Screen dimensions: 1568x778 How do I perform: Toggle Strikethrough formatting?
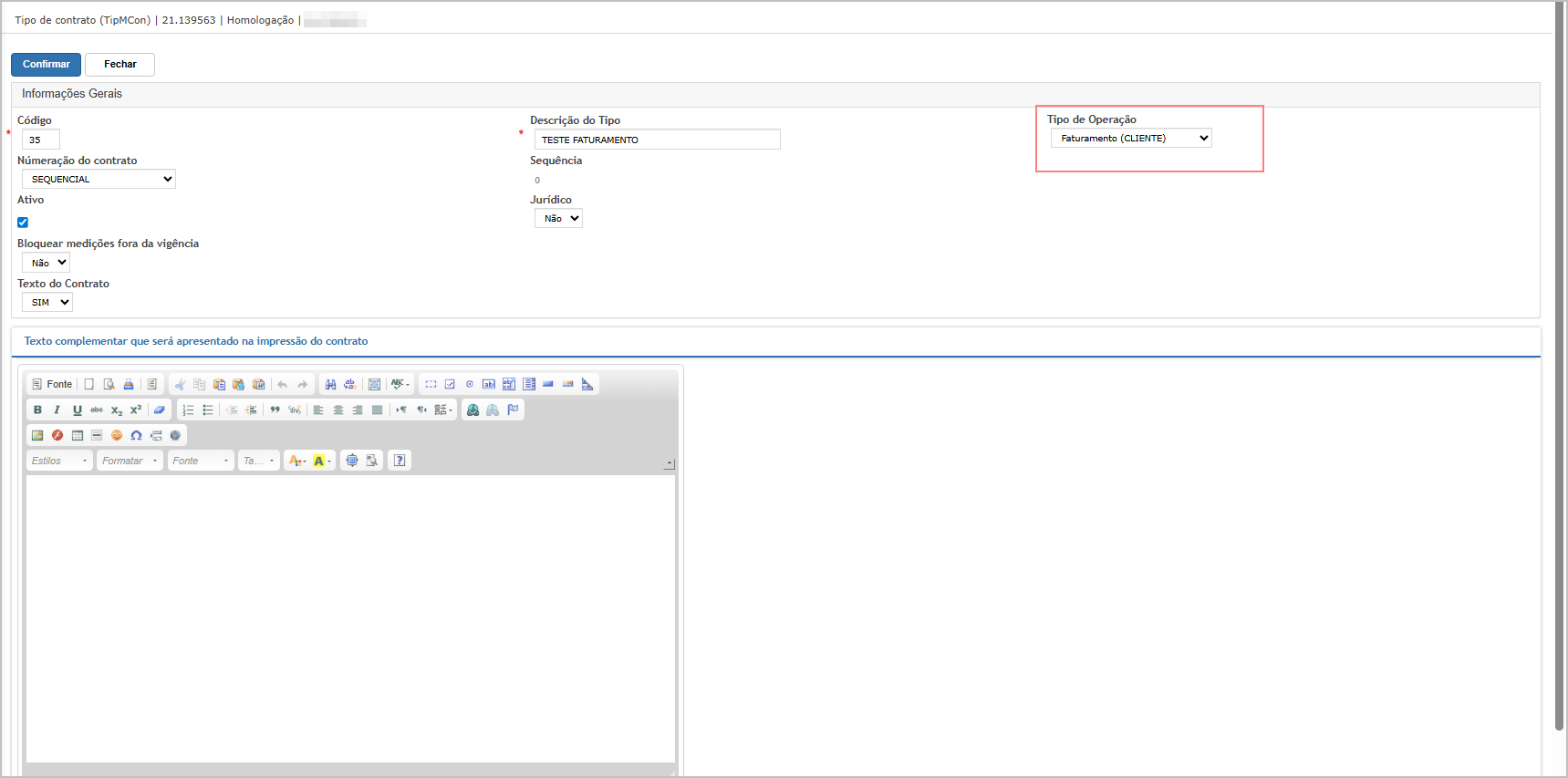point(97,410)
